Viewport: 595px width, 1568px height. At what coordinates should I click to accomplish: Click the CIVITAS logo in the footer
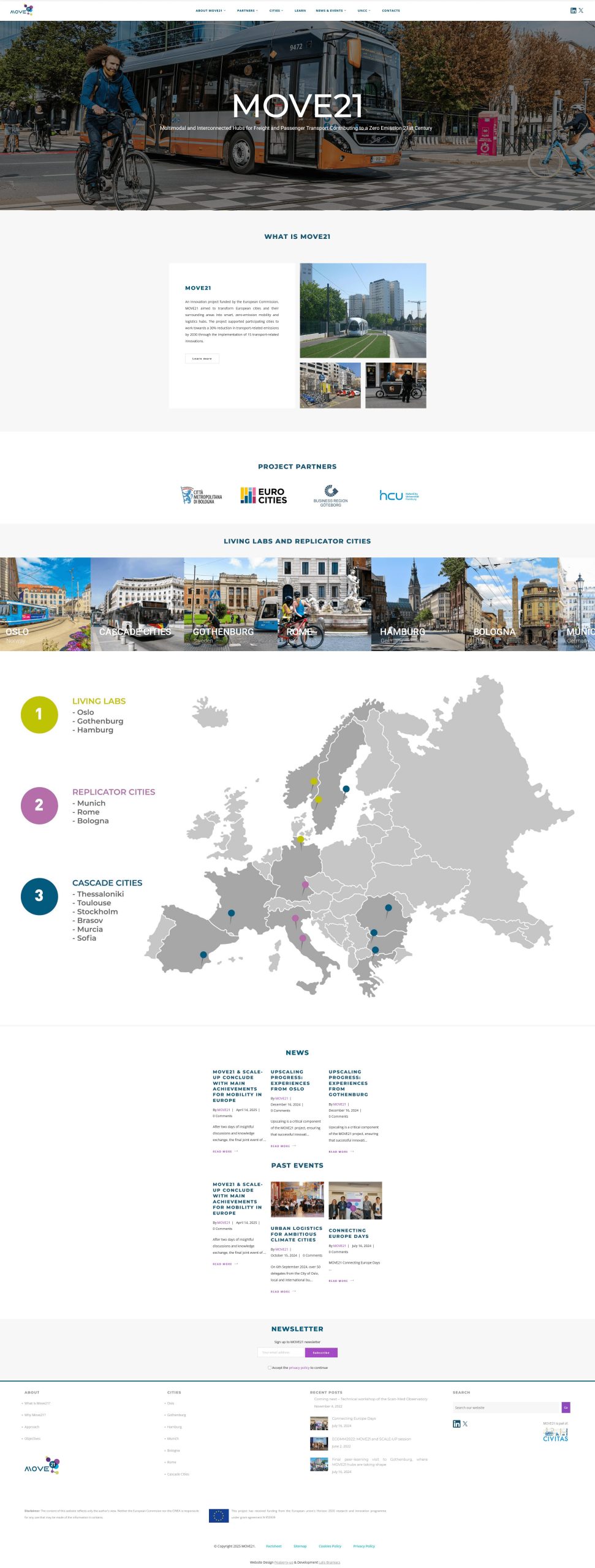pyautogui.click(x=555, y=1434)
